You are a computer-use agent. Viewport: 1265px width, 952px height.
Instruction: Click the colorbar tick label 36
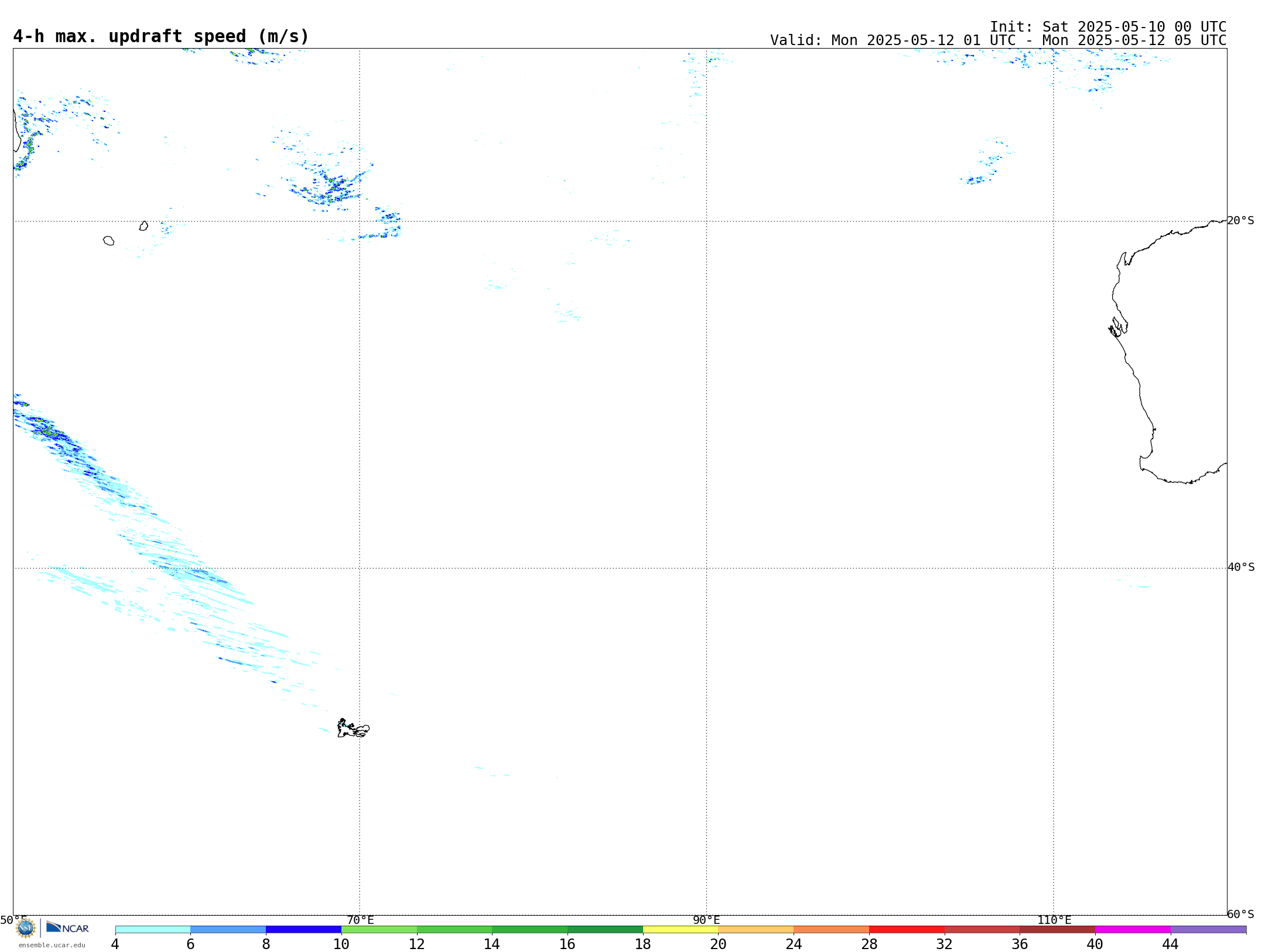[1020, 944]
